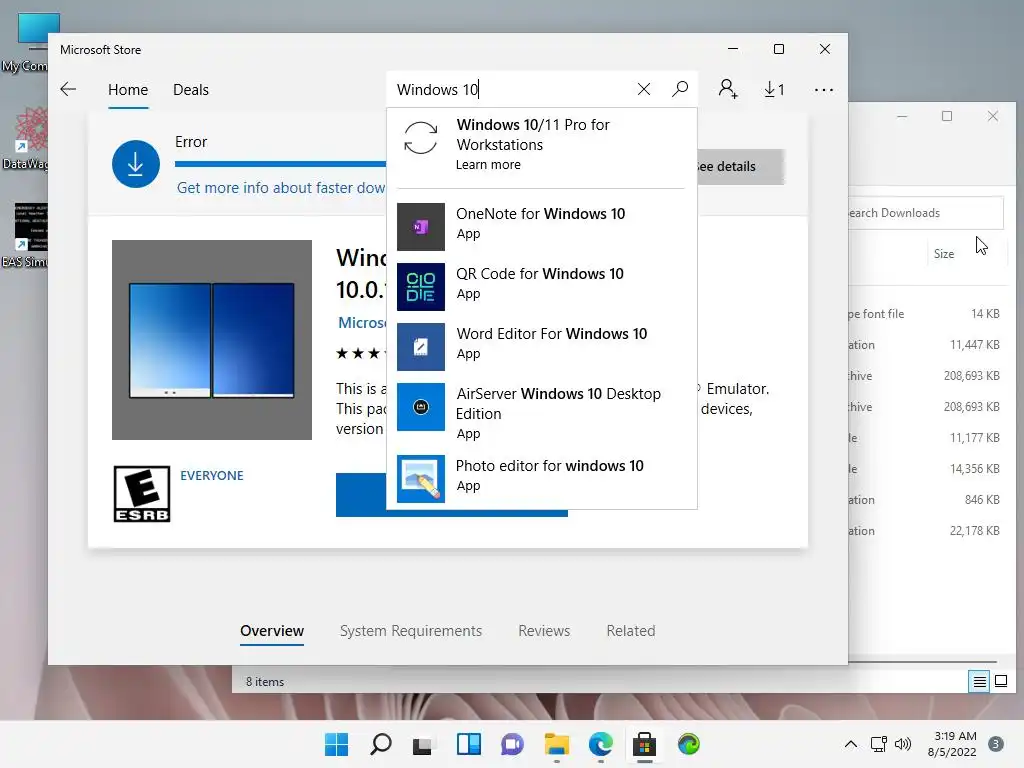Screen dimensions: 1024x768
Task: Open taskbar Search
Action: (381, 744)
